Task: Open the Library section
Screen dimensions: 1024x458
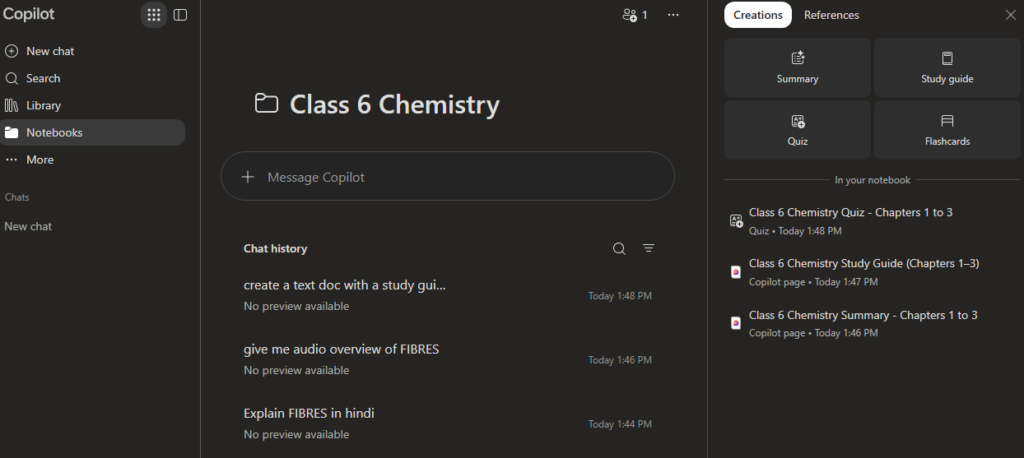Action: 43,105
